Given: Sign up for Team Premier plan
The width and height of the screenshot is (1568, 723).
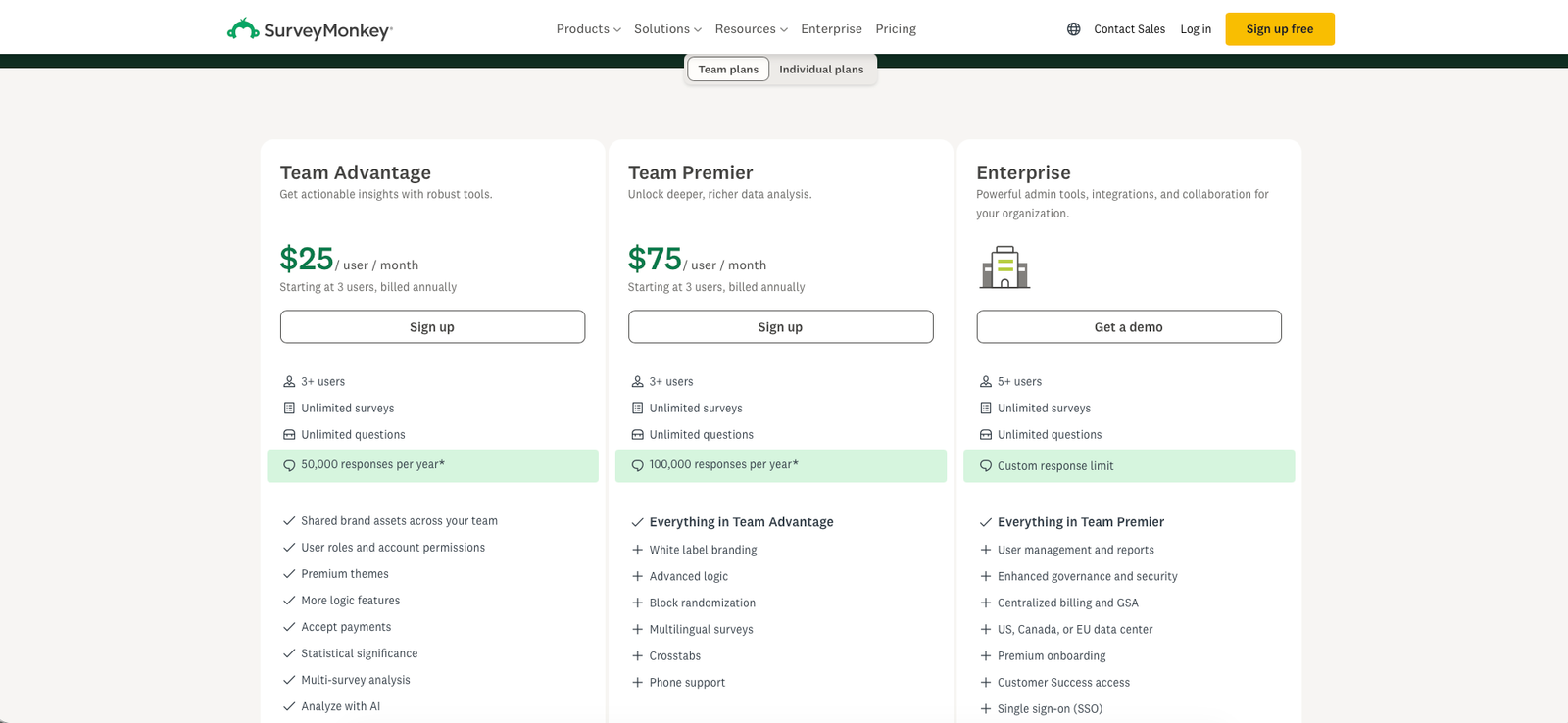Looking at the screenshot, I should pos(780,327).
